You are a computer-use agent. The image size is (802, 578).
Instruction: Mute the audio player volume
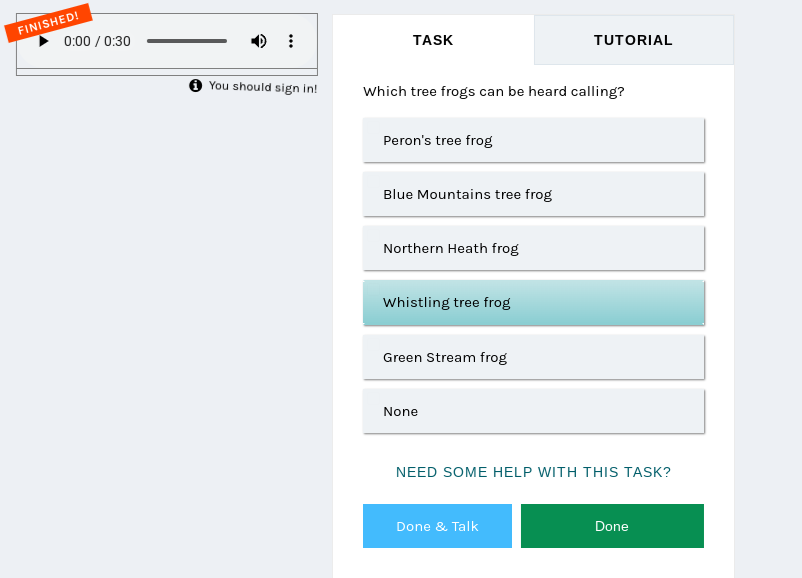pos(259,41)
